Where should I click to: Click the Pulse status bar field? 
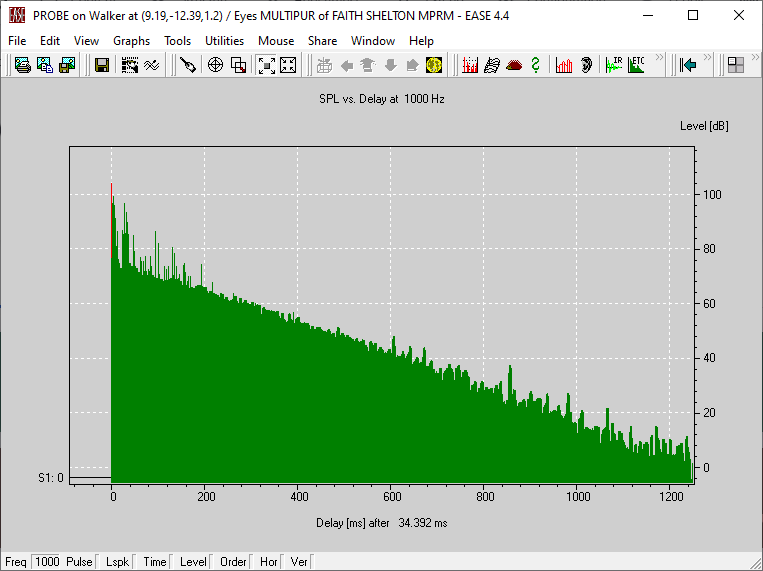click(x=81, y=562)
